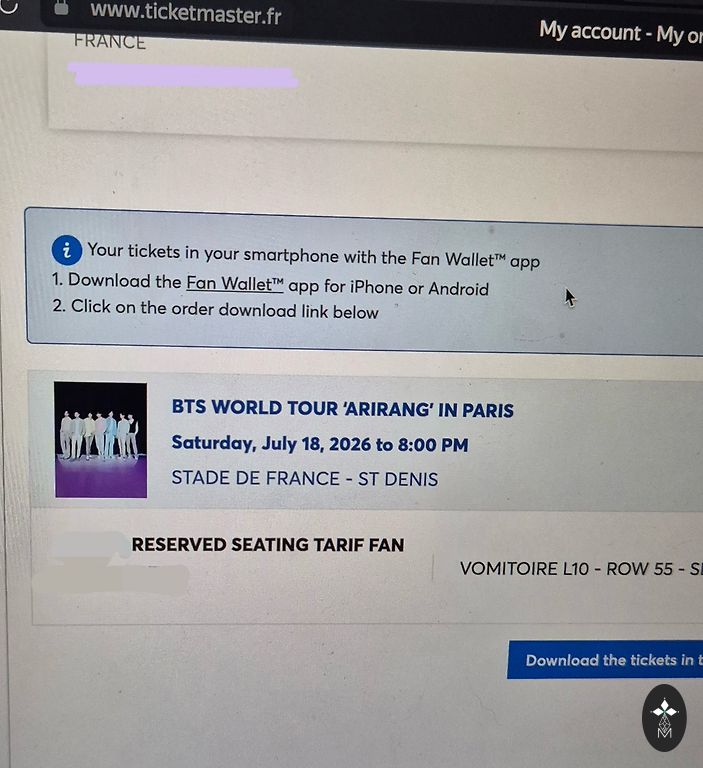Image resolution: width=703 pixels, height=768 pixels.
Task: Click RESERVED SEATING TARIF FAN label
Action: pyautogui.click(x=268, y=545)
